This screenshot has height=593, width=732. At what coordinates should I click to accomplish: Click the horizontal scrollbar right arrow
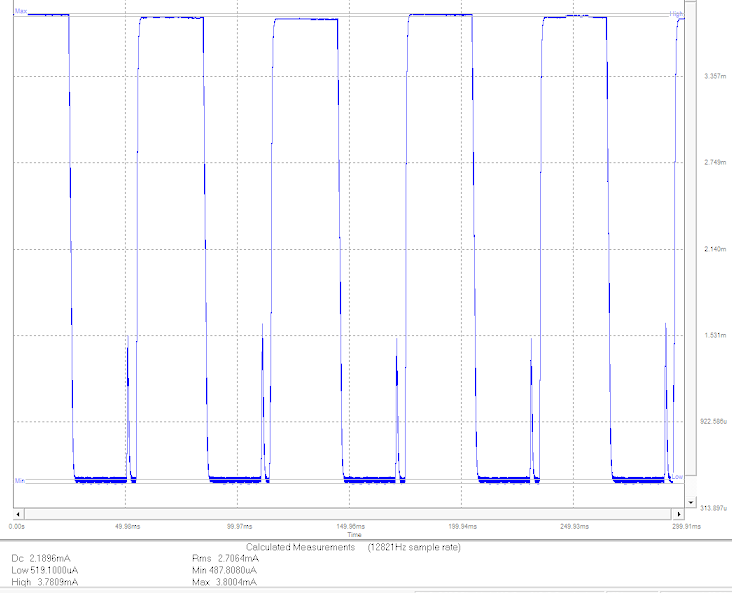pyautogui.click(x=678, y=514)
